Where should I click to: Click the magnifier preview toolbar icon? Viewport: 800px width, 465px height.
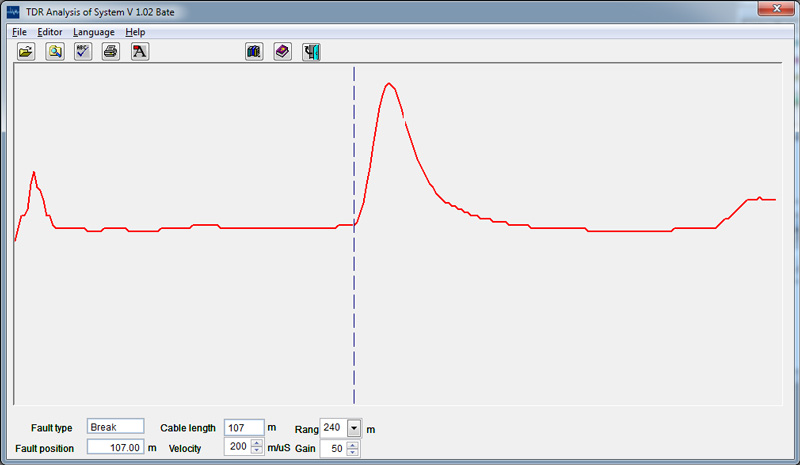click(x=54, y=51)
